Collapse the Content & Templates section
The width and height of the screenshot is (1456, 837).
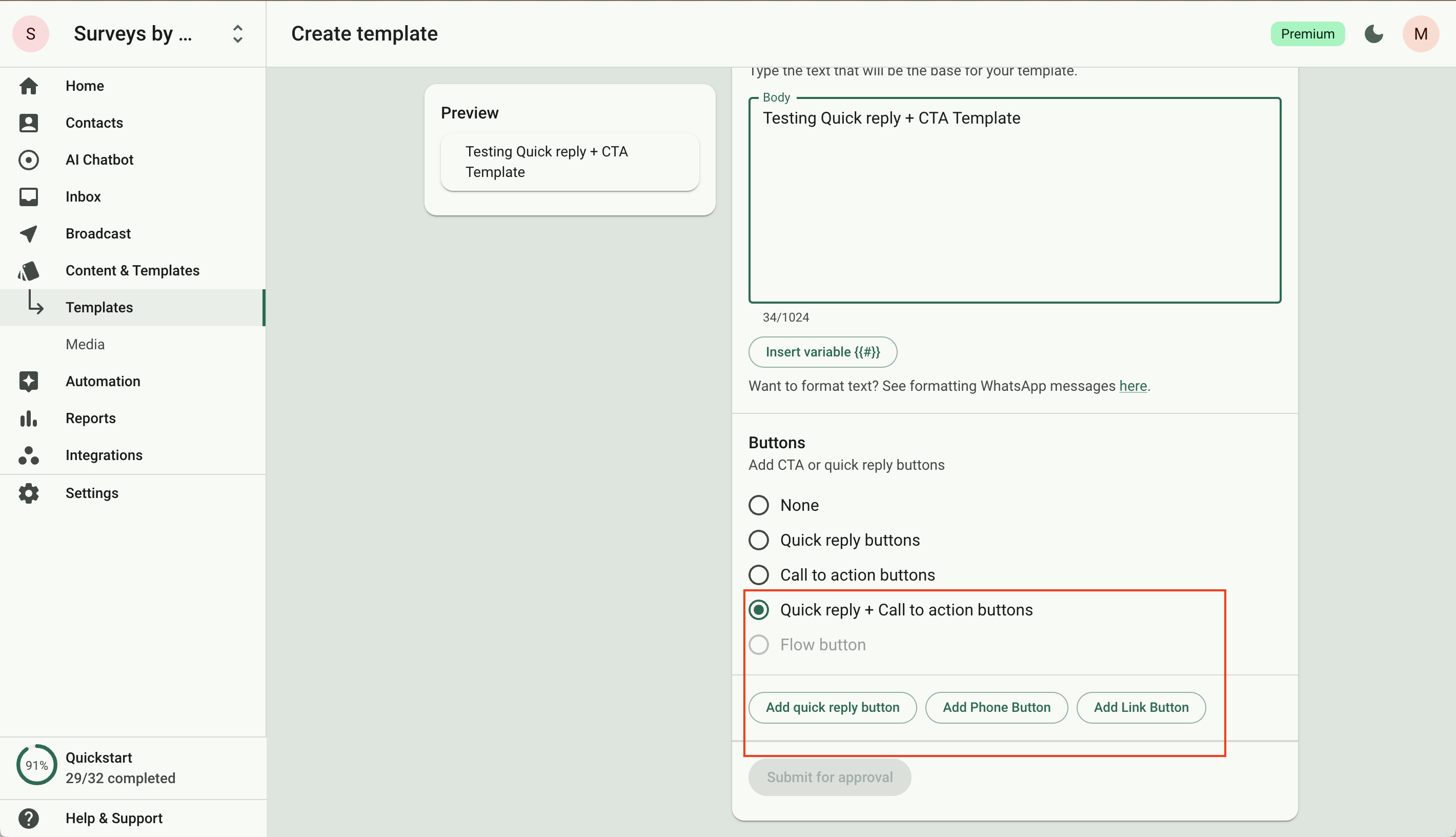point(132,270)
